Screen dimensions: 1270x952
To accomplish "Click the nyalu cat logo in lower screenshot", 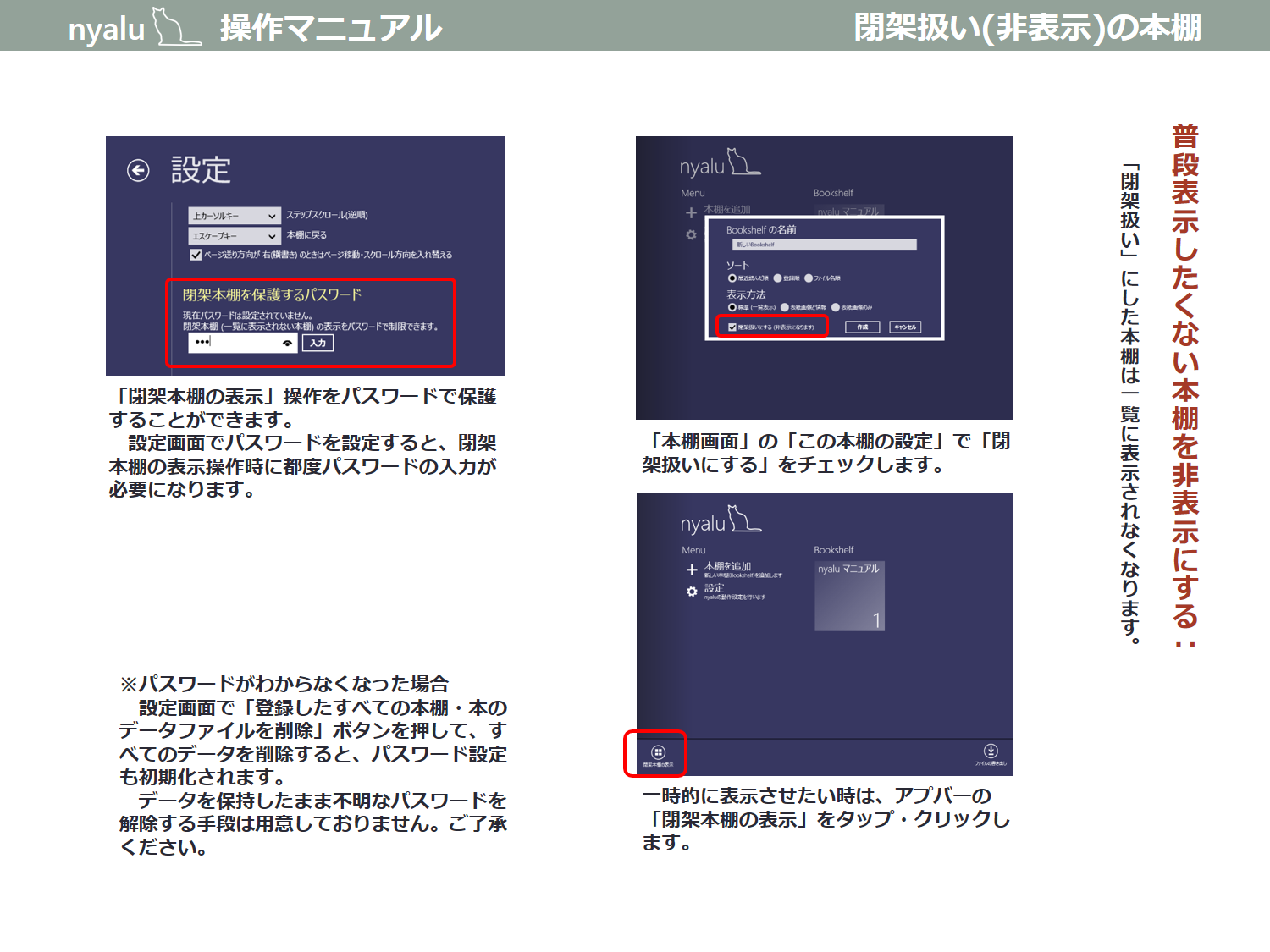I will pos(721,520).
